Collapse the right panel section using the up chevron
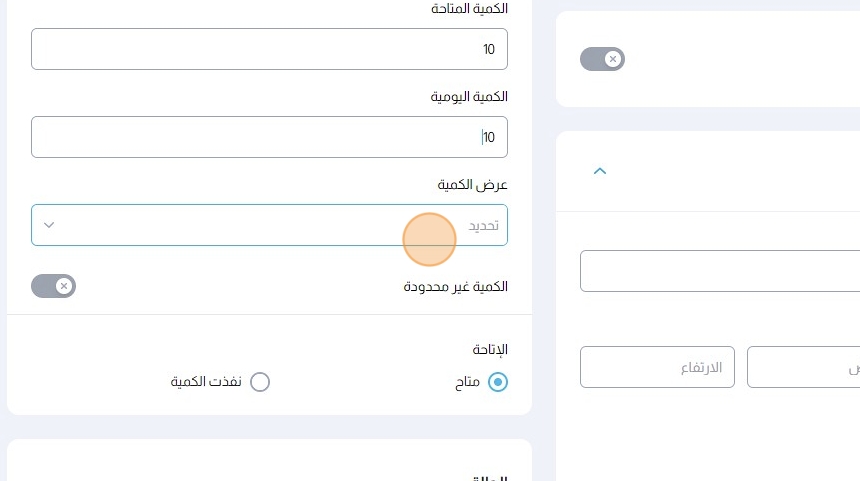 600,171
